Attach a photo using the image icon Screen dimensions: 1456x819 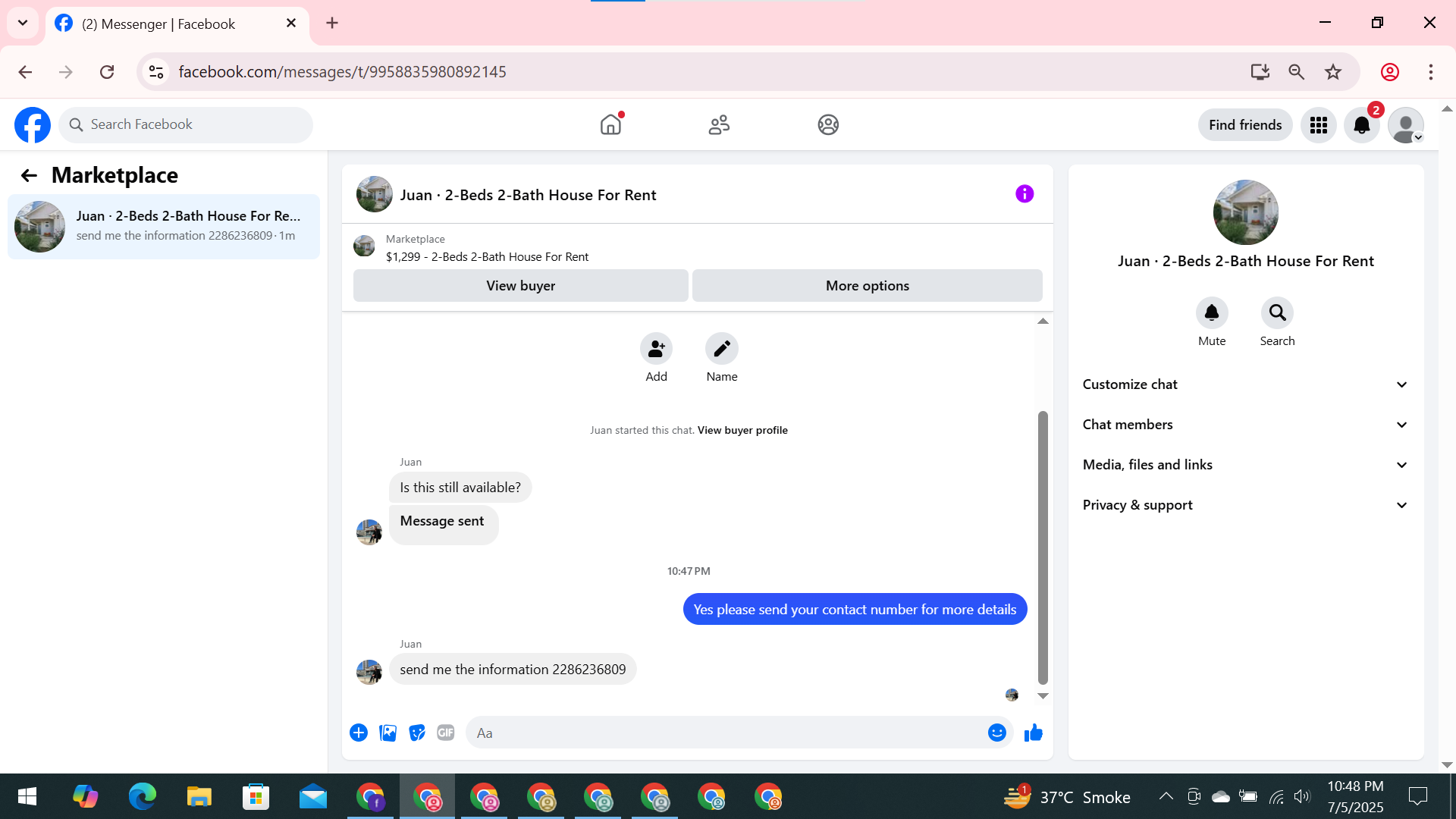pyautogui.click(x=388, y=733)
